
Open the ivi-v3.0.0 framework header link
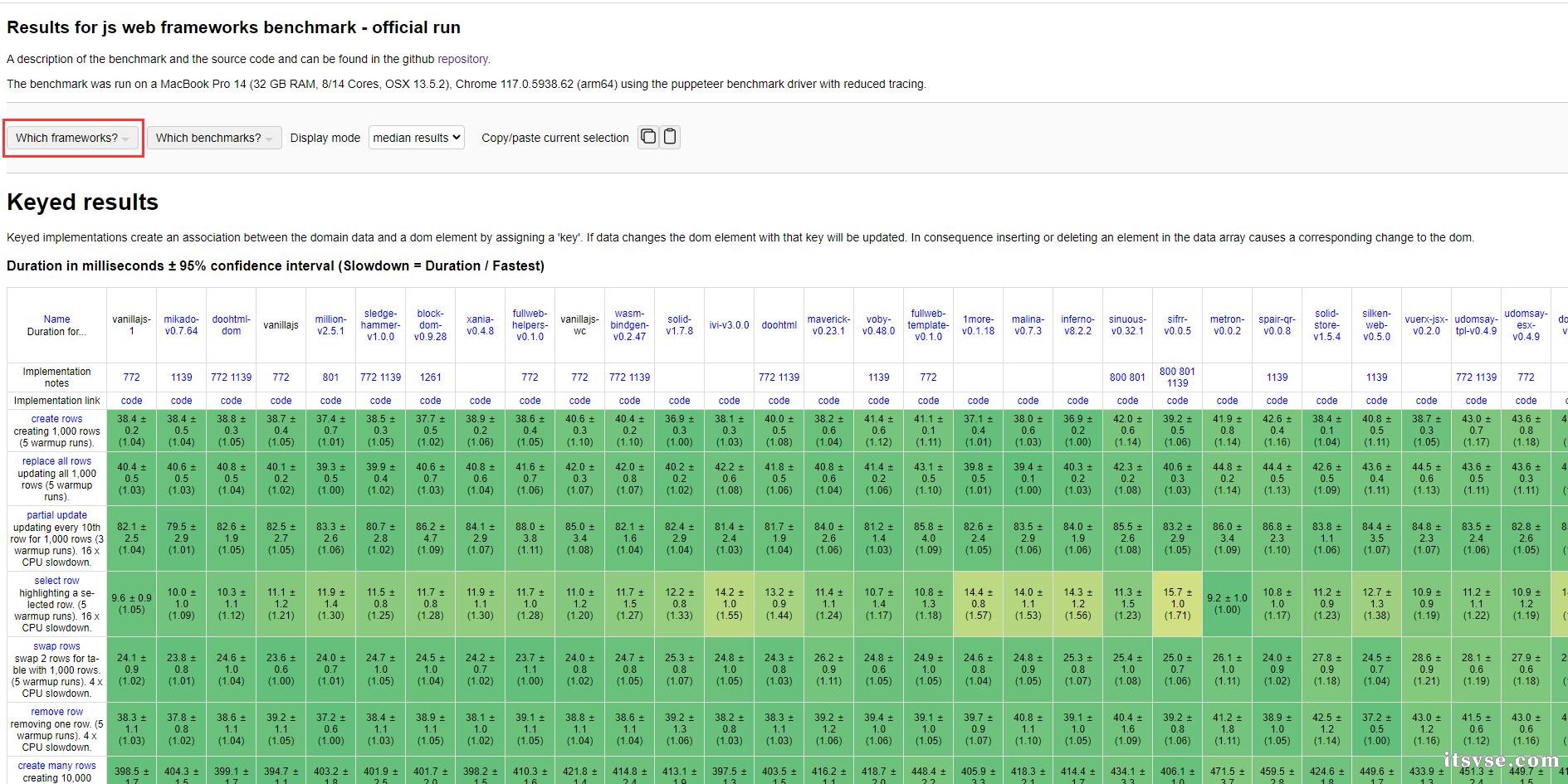(x=729, y=325)
